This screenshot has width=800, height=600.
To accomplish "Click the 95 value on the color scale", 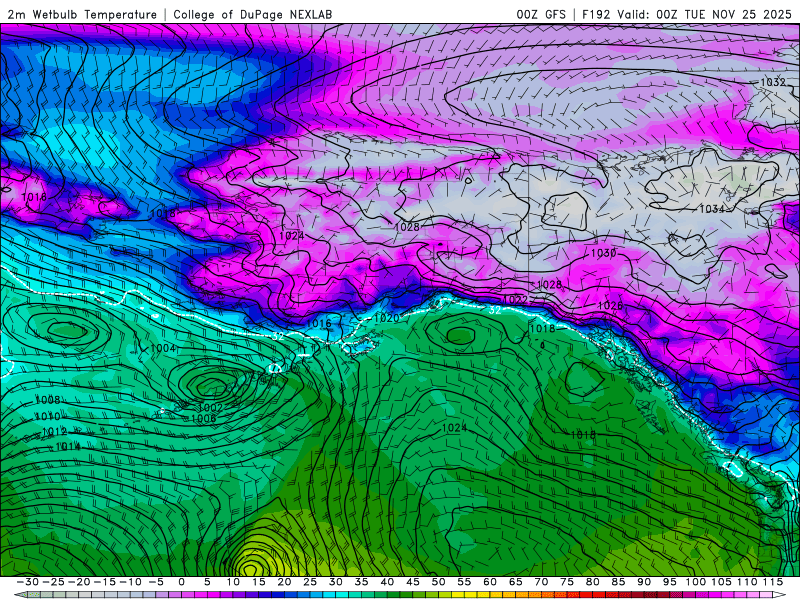I will click(670, 582).
